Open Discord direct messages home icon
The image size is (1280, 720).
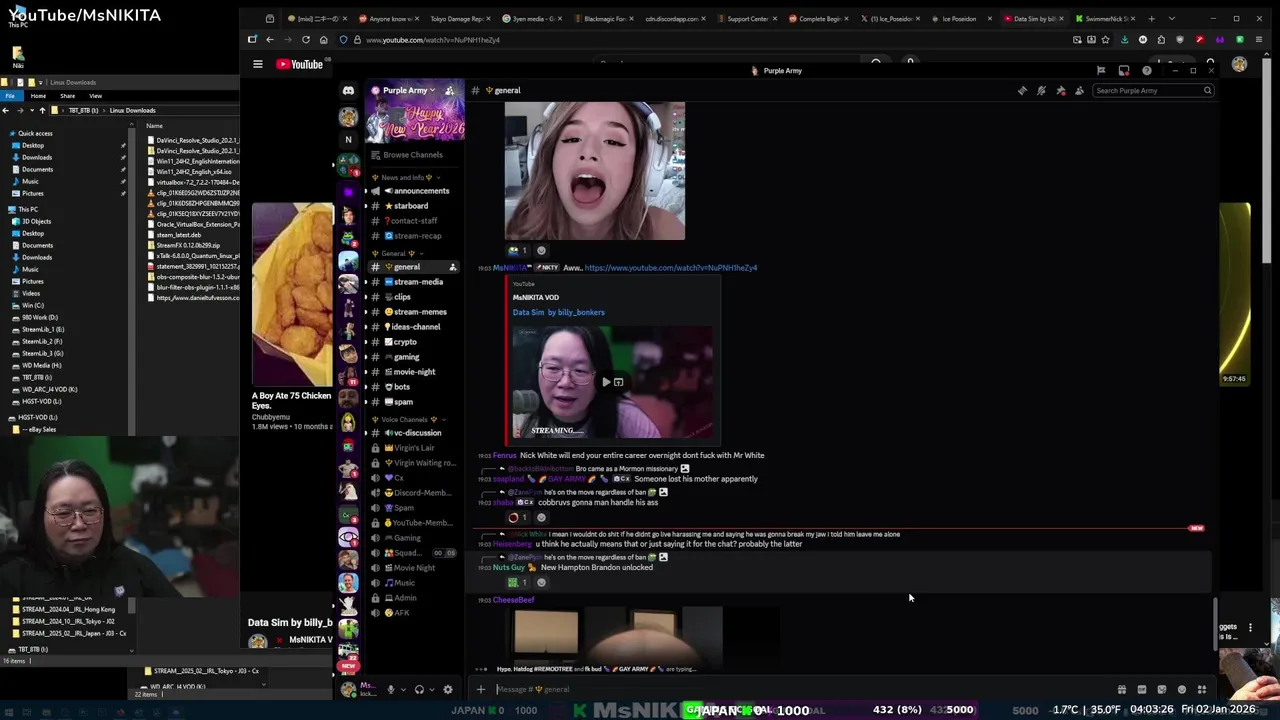348,91
